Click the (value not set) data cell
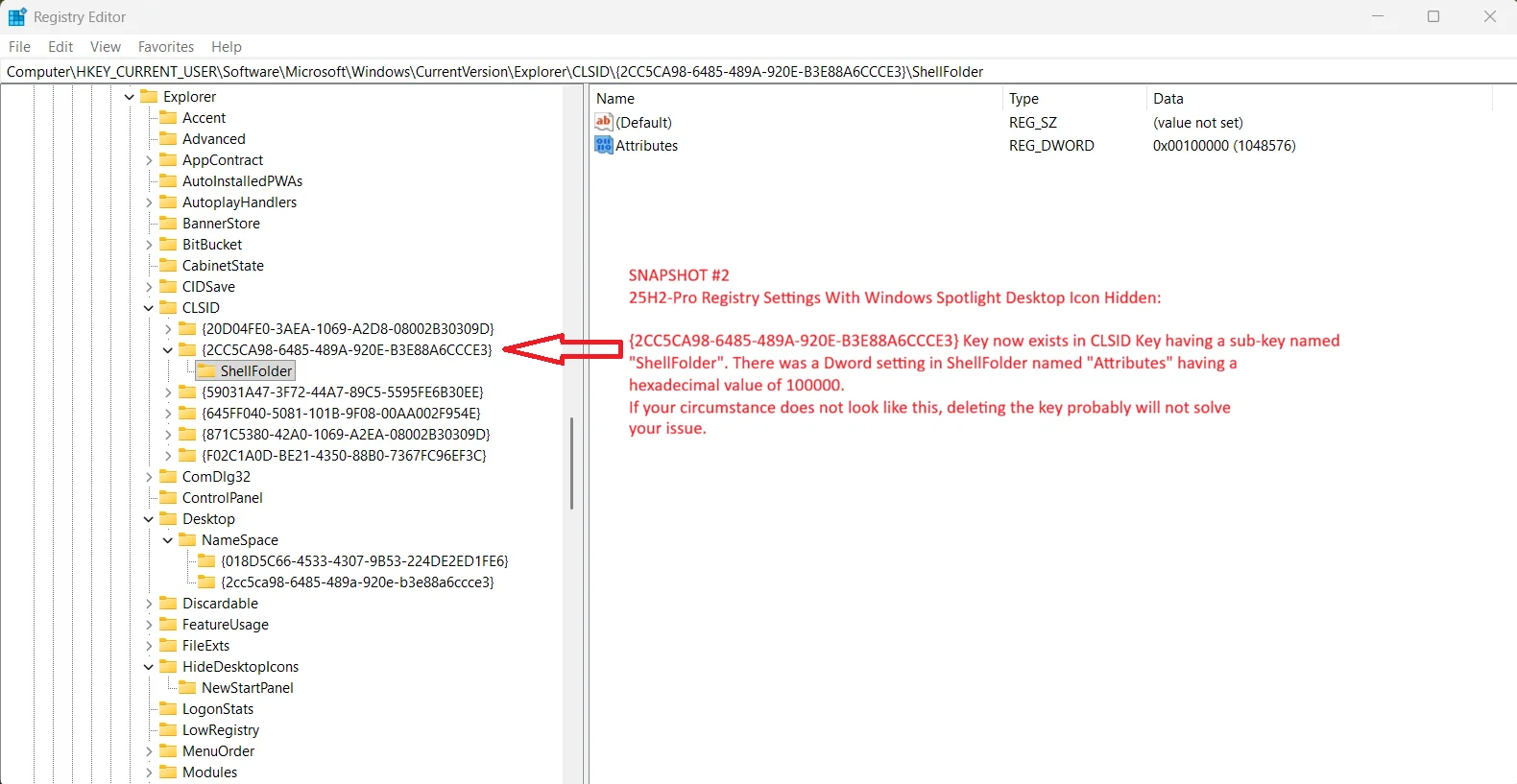Screen dimensions: 1517x784 pos(1198,123)
